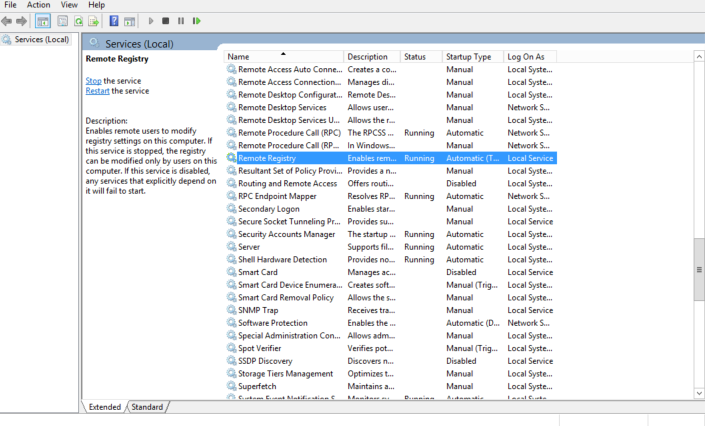Open Help via the blue question-mark icon
Viewport: 705px width, 426px height.
pos(113,20)
